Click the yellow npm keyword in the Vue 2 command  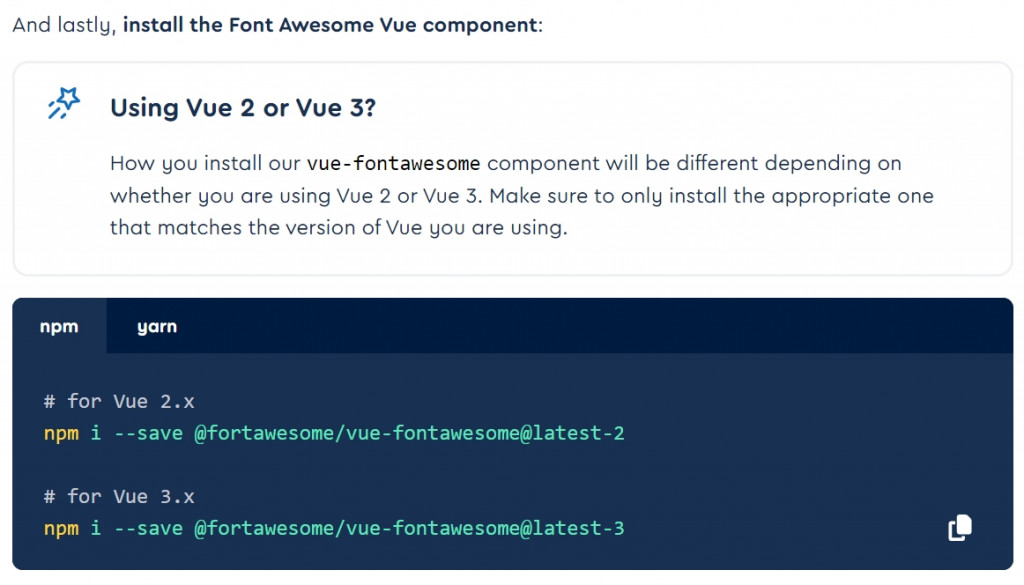point(61,433)
